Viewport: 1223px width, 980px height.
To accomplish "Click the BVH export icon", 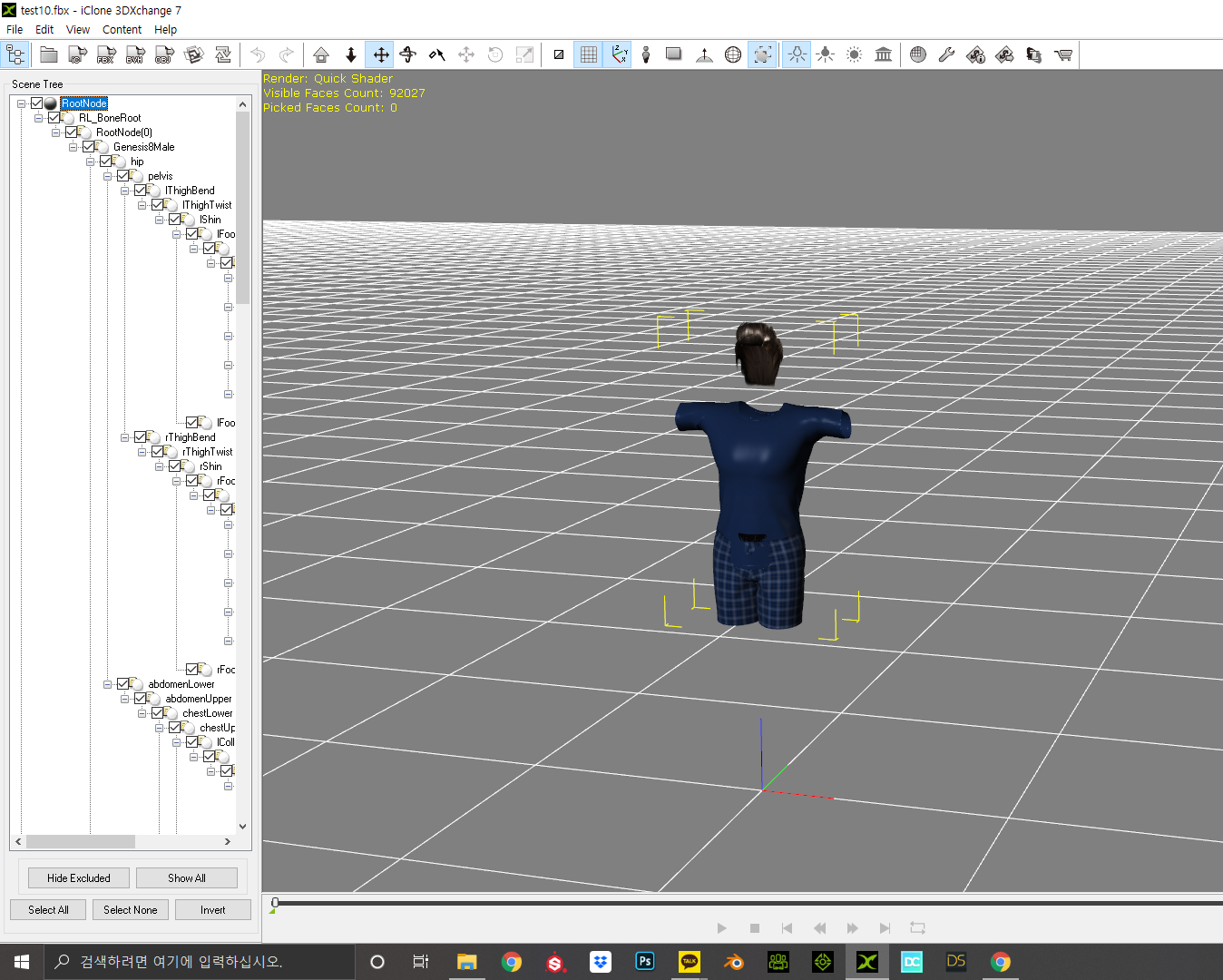I will (135, 55).
